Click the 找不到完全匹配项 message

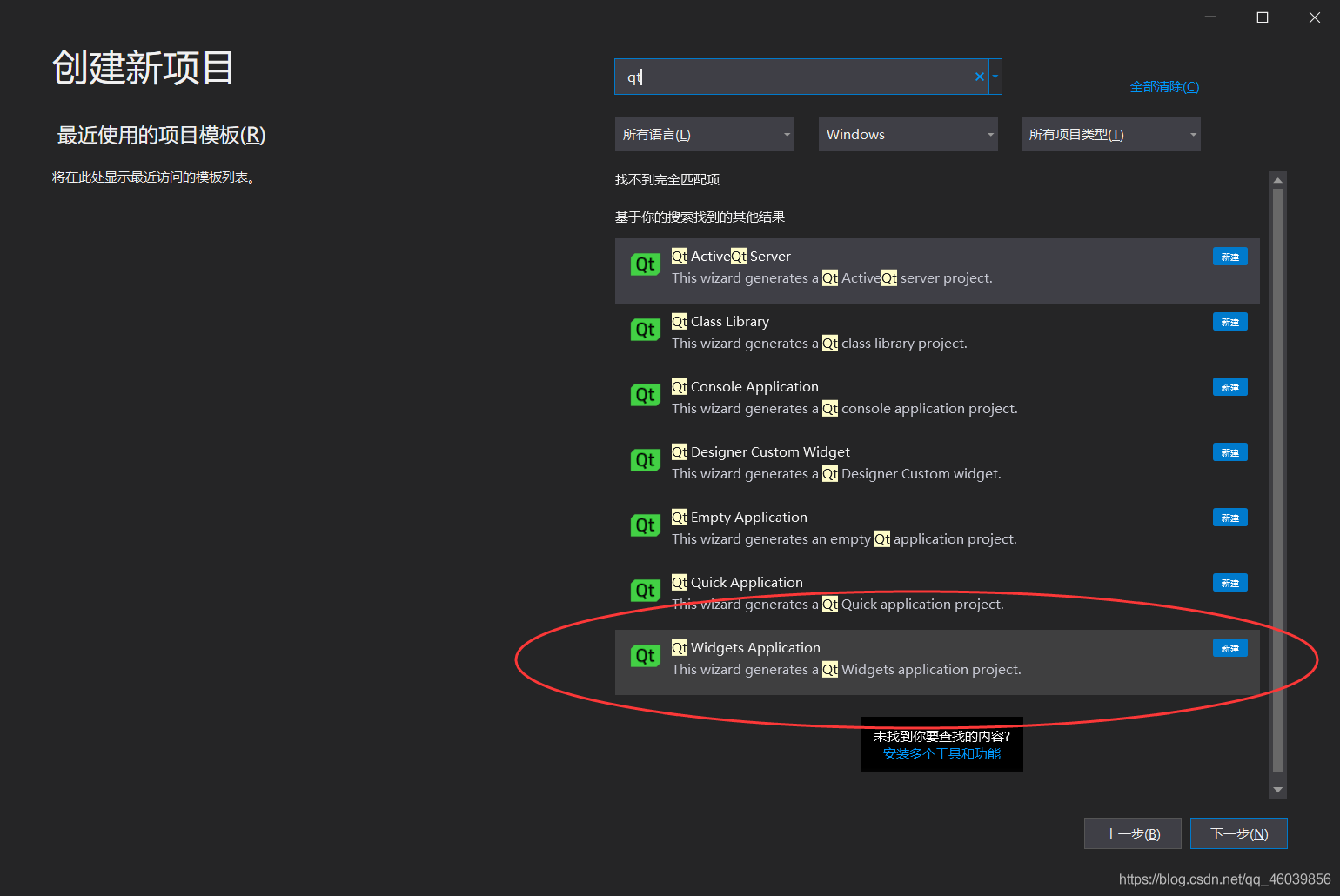pos(667,180)
